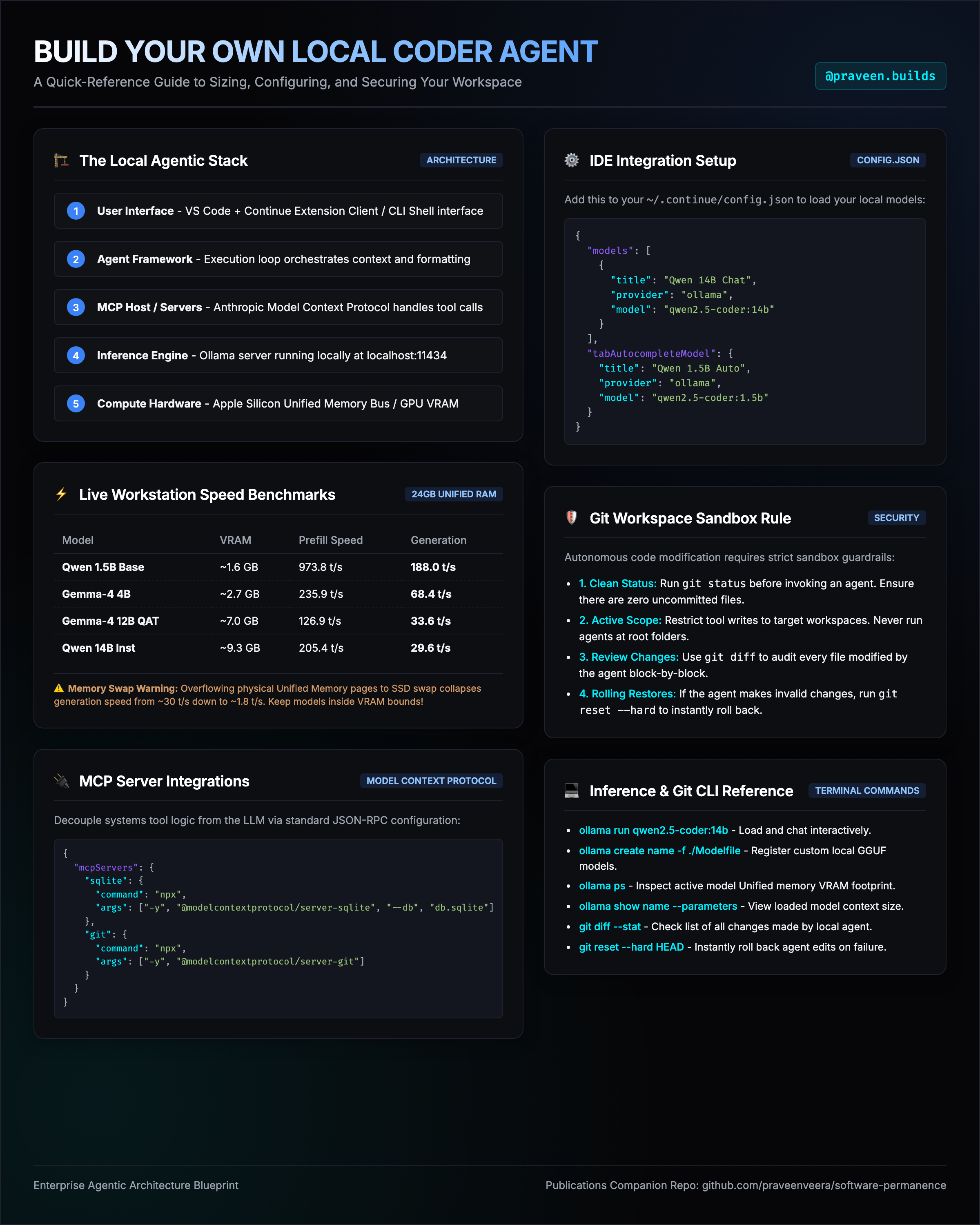Click the crane icon beside The Local Agentic Stack

coord(61,161)
